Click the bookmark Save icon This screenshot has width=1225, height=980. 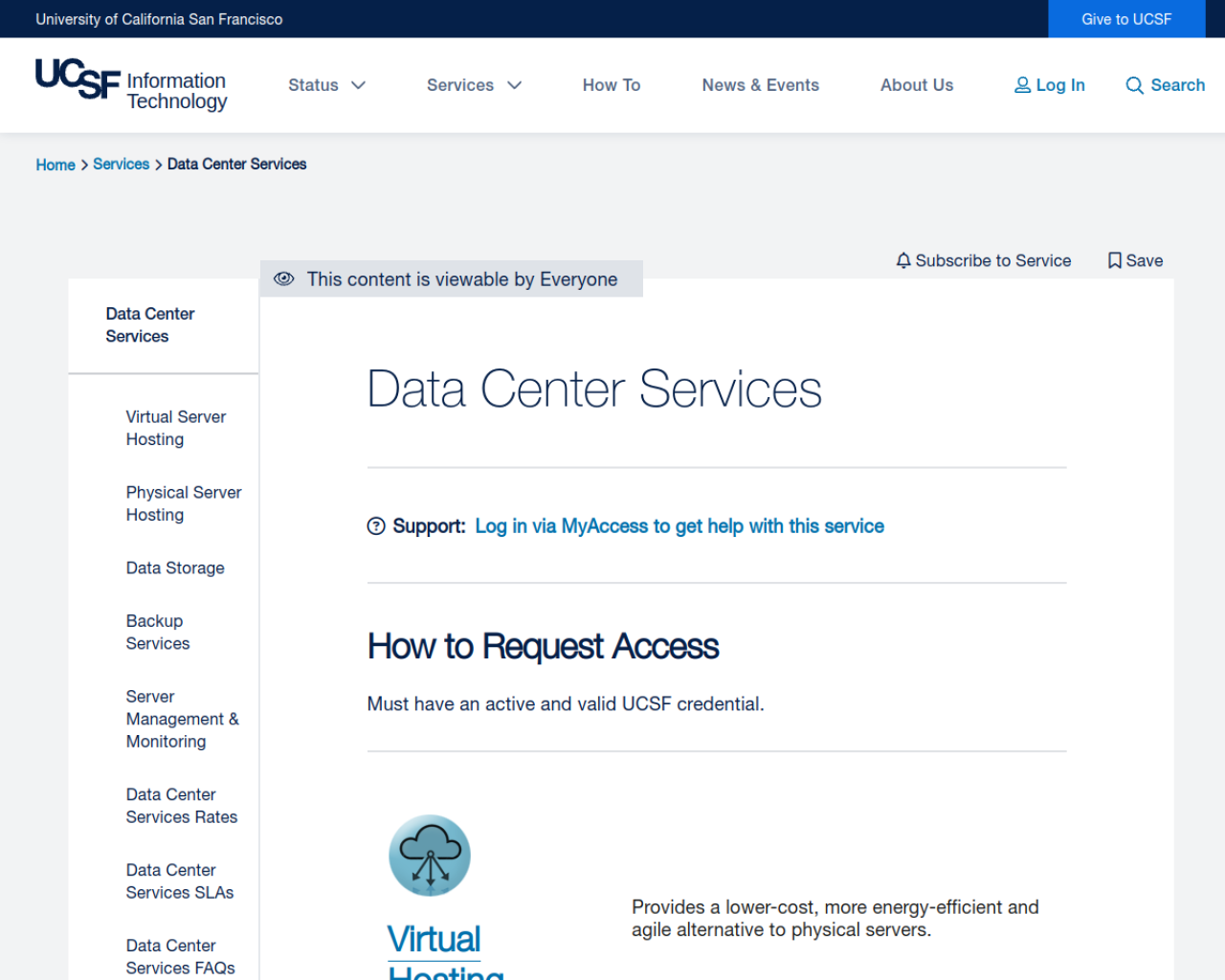[1114, 260]
